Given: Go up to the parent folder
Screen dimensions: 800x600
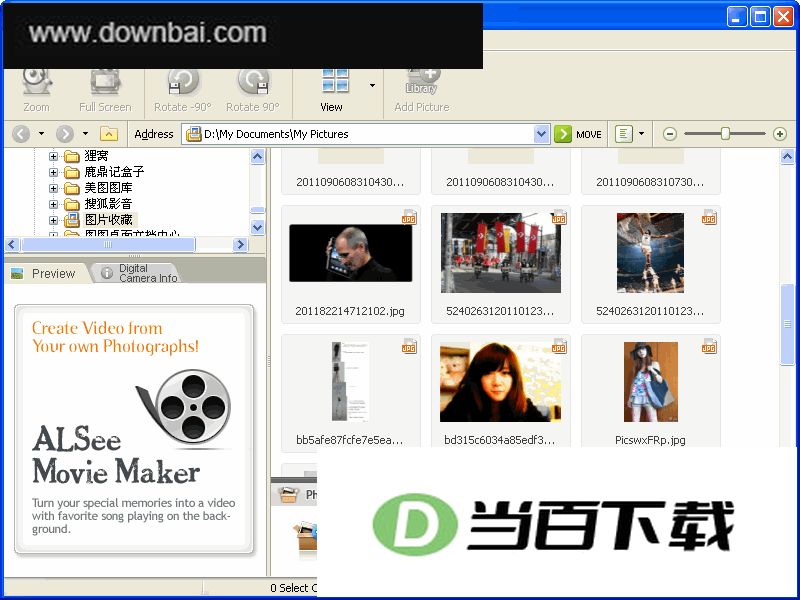Looking at the screenshot, I should pyautogui.click(x=109, y=134).
